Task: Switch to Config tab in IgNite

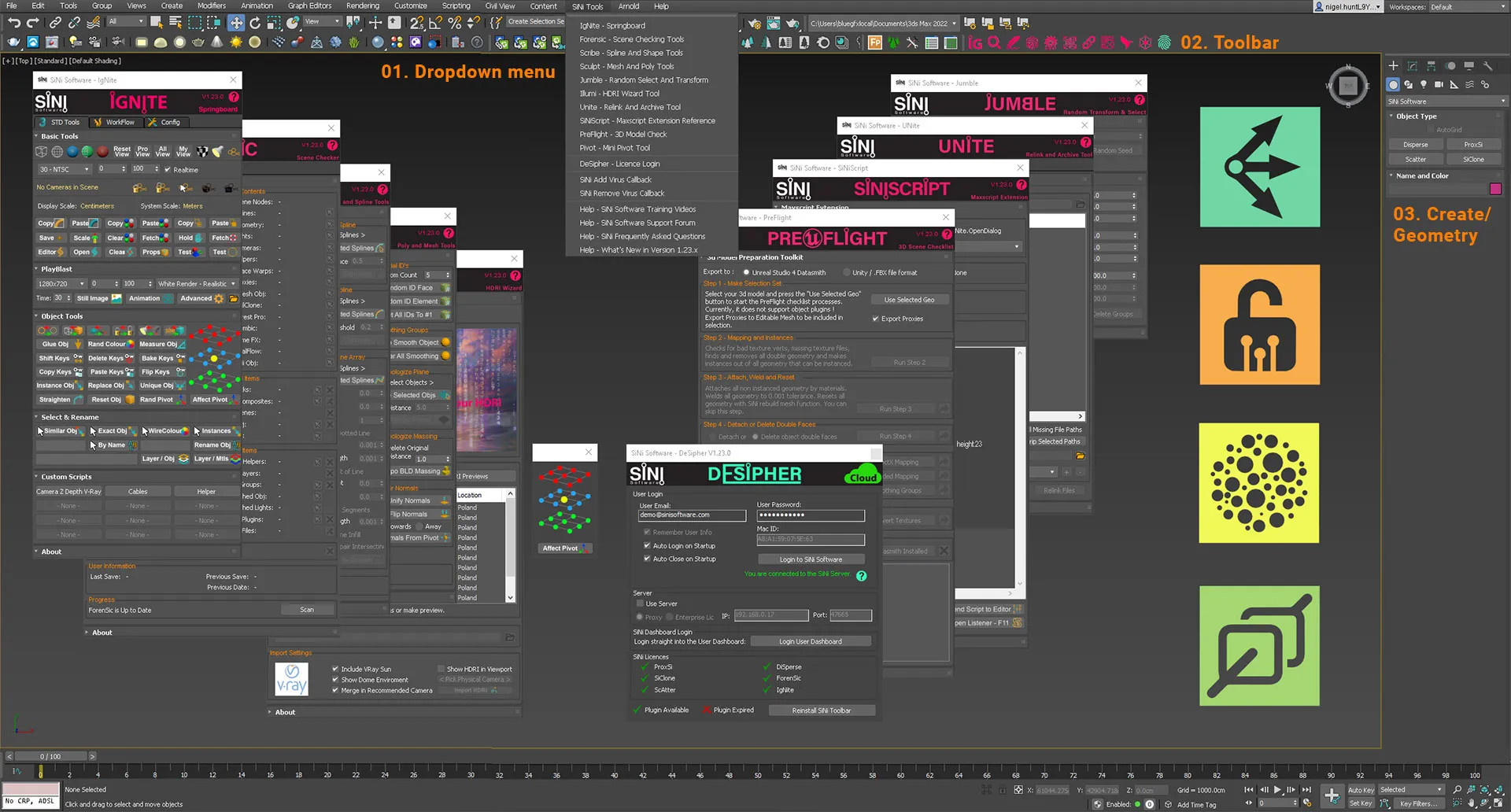Action: (x=165, y=122)
